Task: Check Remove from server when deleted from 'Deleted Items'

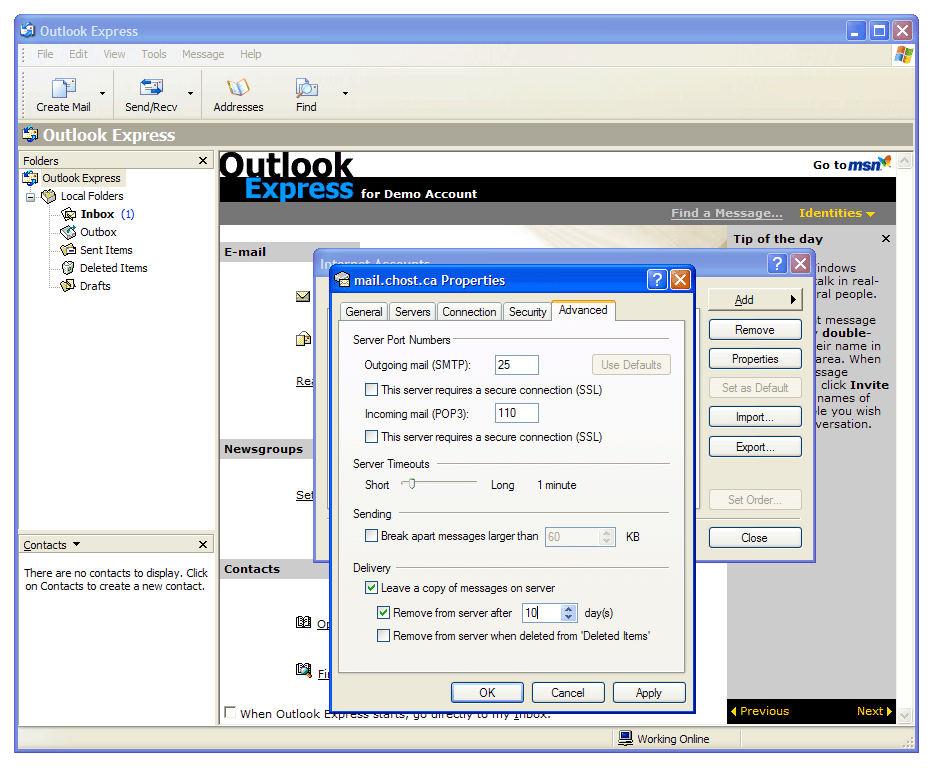Action: click(x=383, y=636)
